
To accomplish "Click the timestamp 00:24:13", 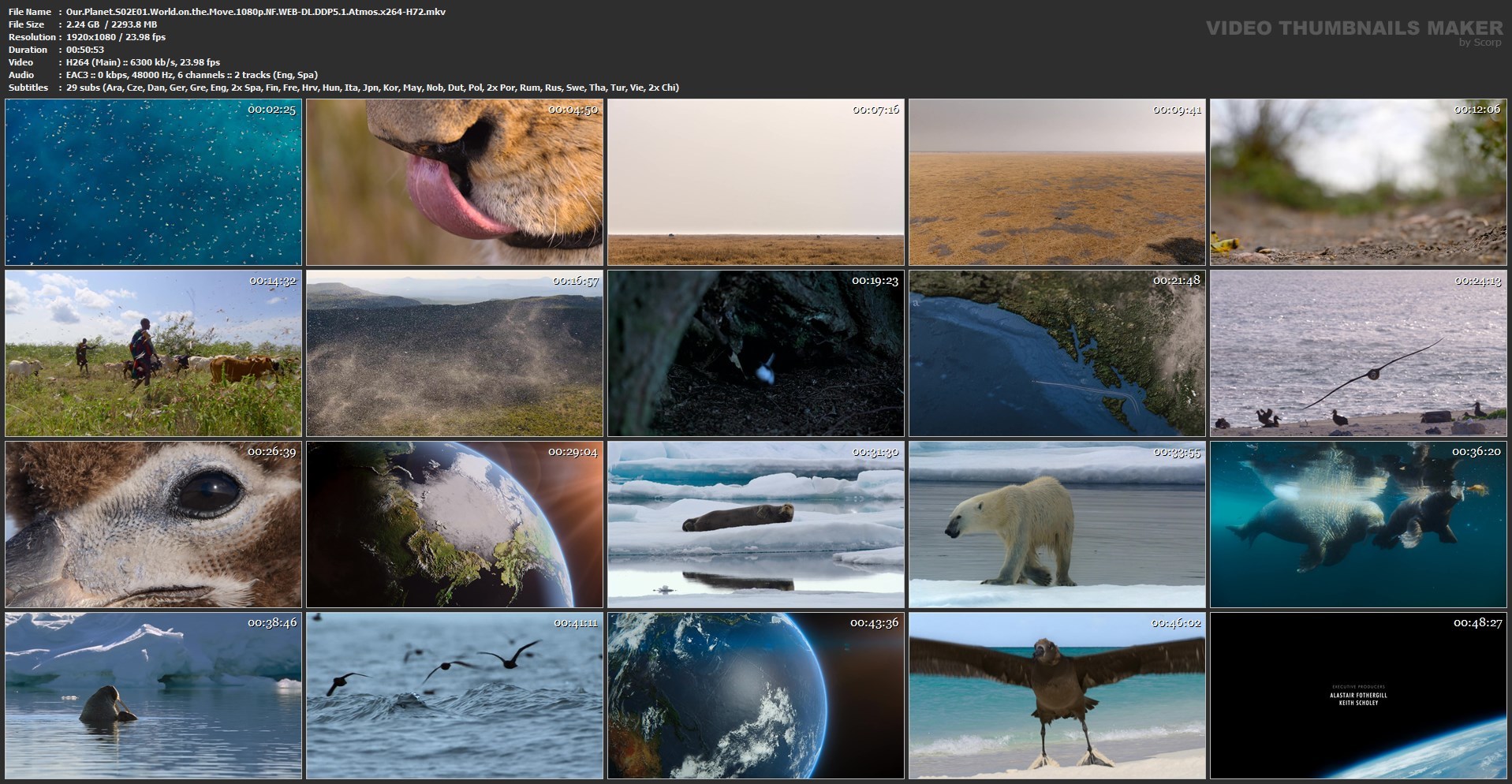I will coord(1477,281).
